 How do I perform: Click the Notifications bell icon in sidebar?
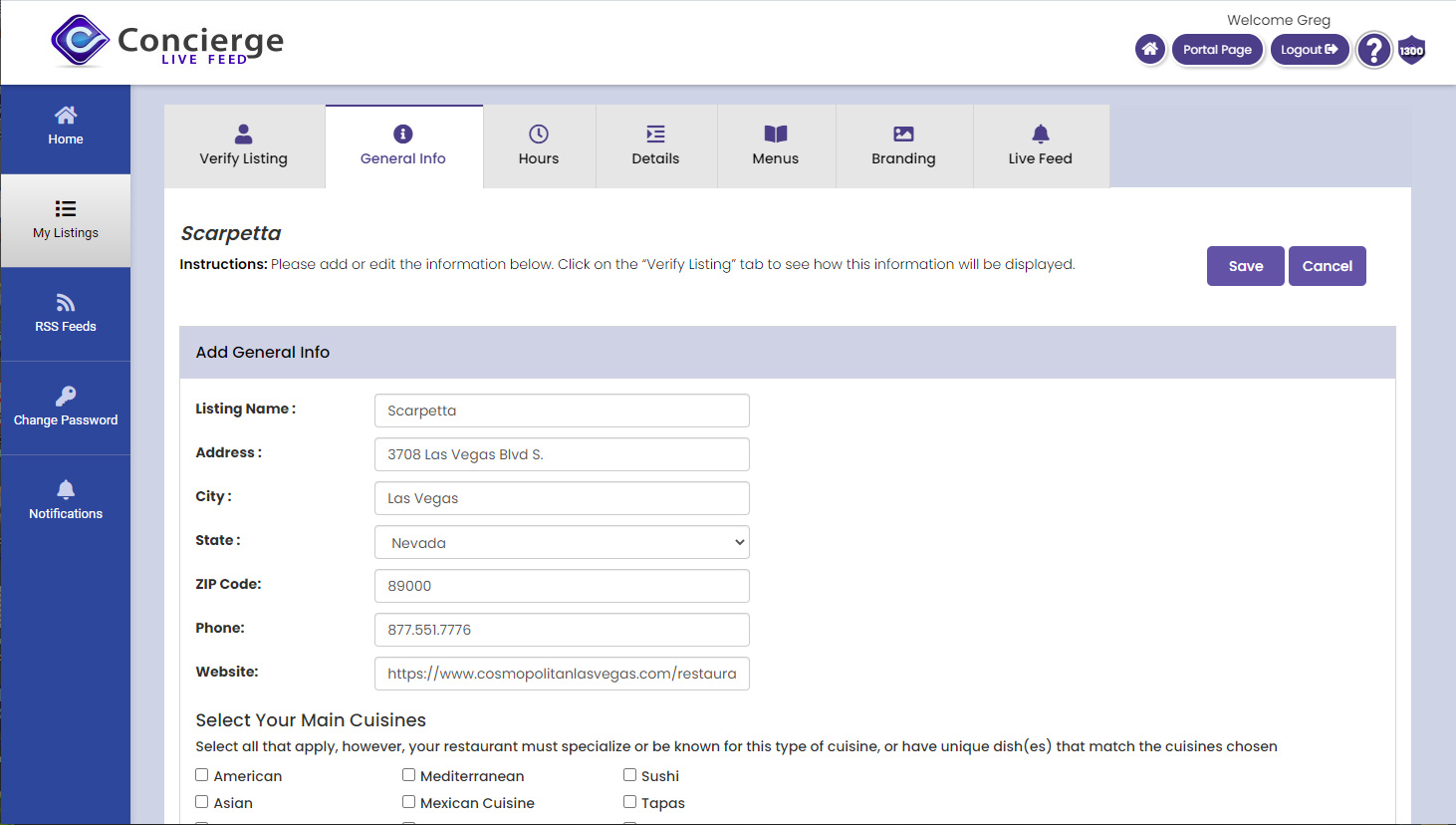click(66, 489)
